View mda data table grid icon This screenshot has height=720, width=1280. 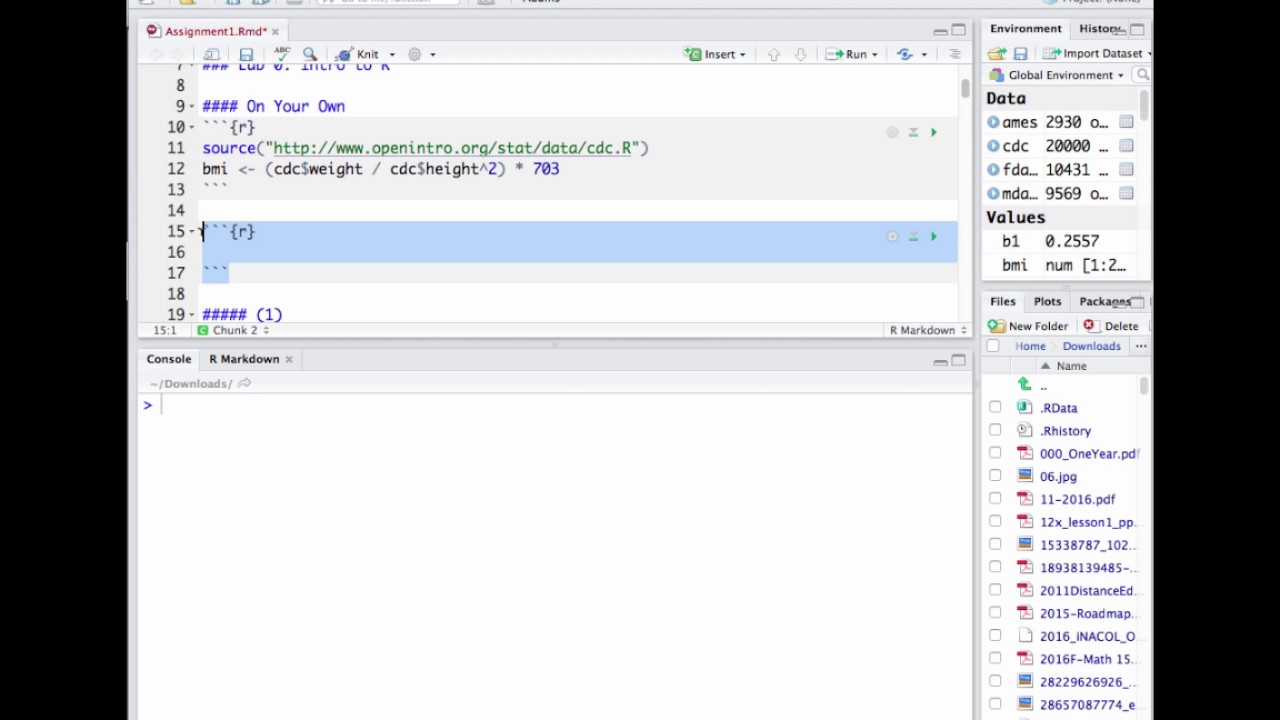[1126, 194]
